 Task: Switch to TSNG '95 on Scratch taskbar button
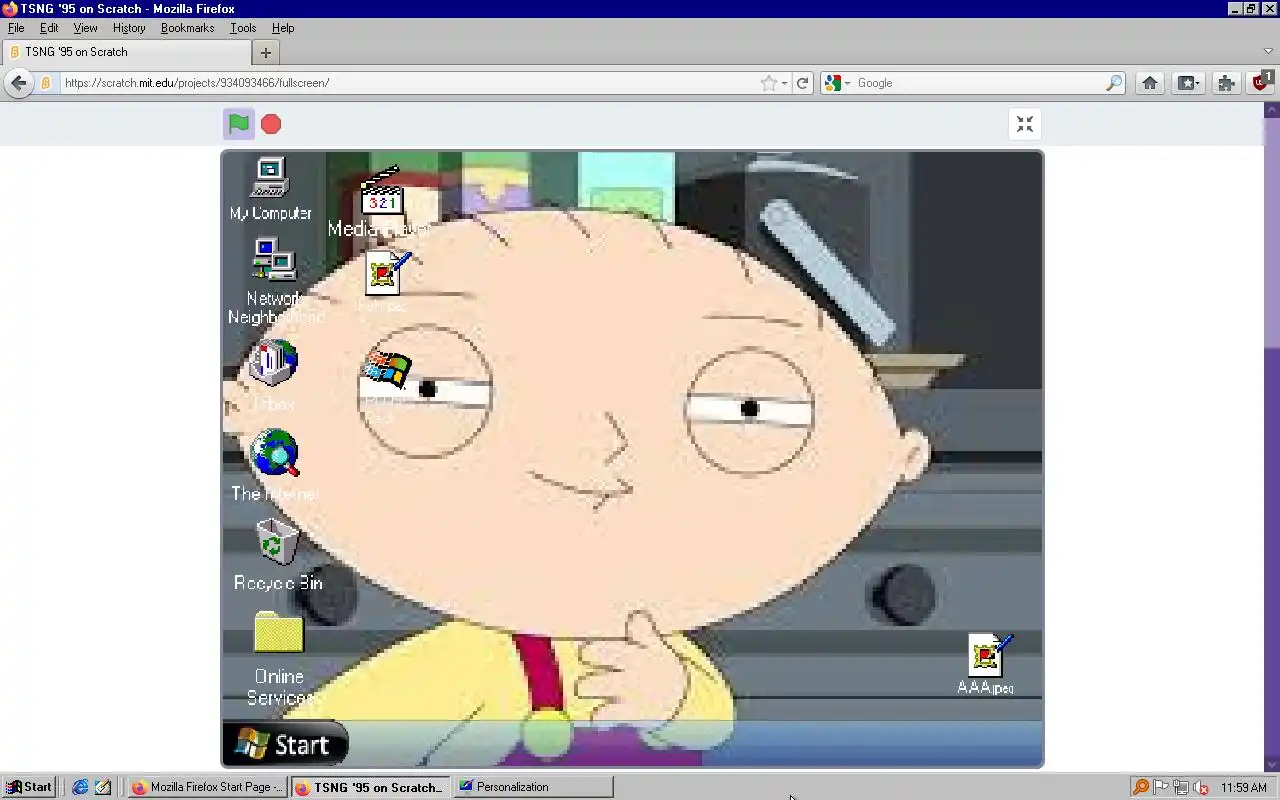tap(371, 787)
